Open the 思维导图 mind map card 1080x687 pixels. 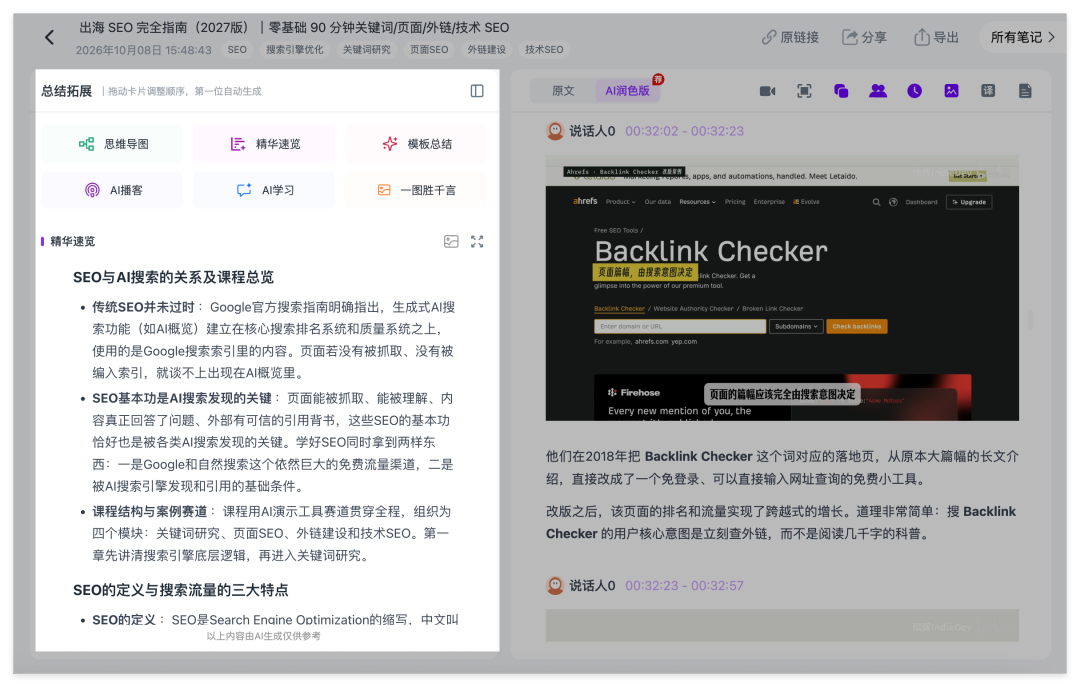tap(113, 144)
